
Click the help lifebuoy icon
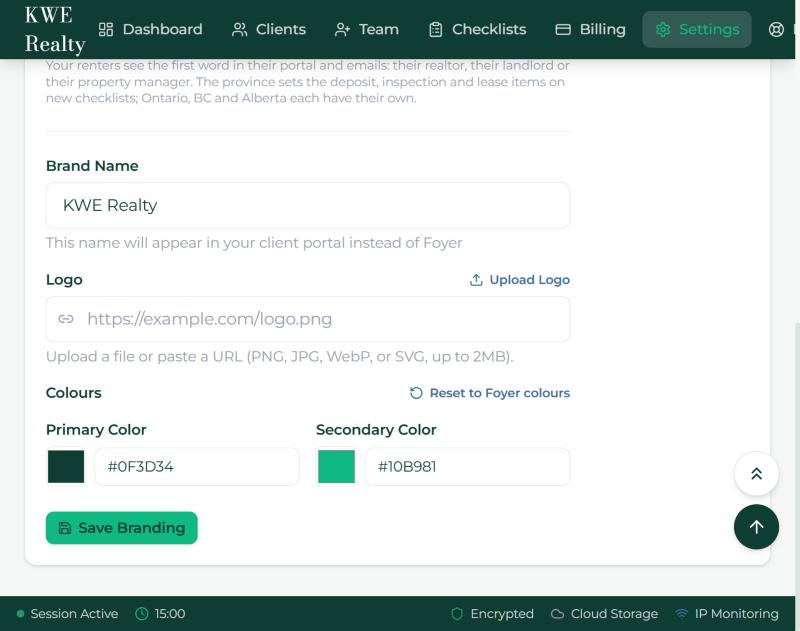tap(776, 30)
